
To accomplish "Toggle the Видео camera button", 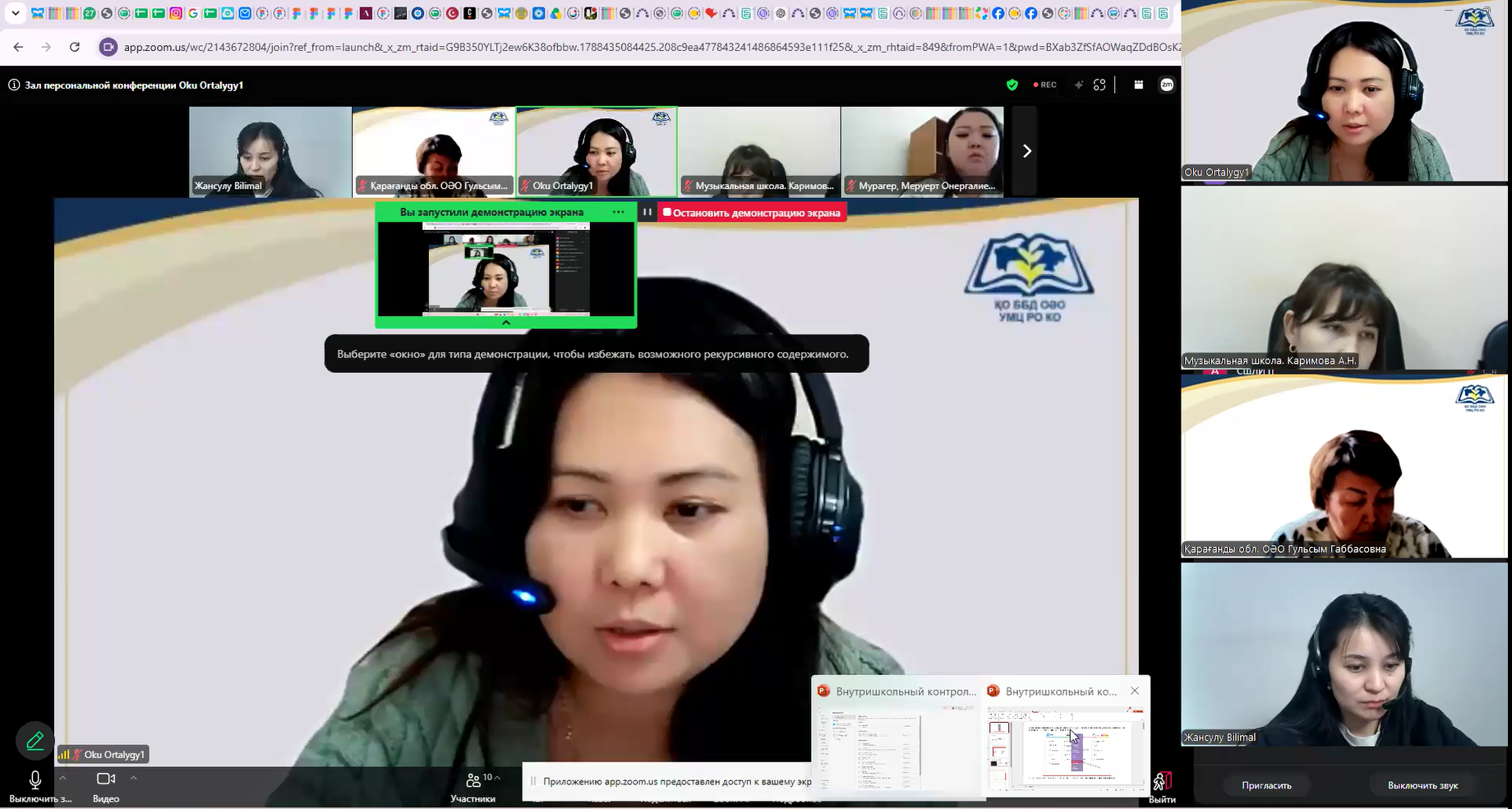I will [x=106, y=786].
